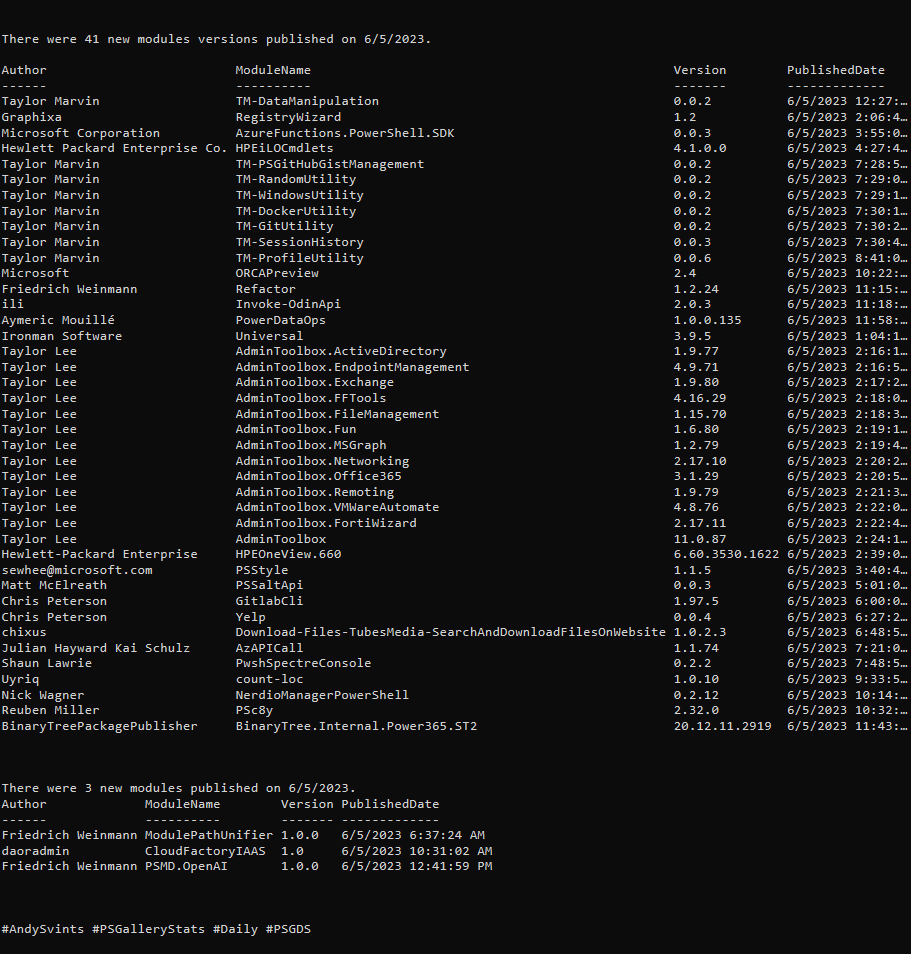Viewport: 911px width, 954px height.
Task: Click the PublishedDate header in top table
Action: click(836, 70)
